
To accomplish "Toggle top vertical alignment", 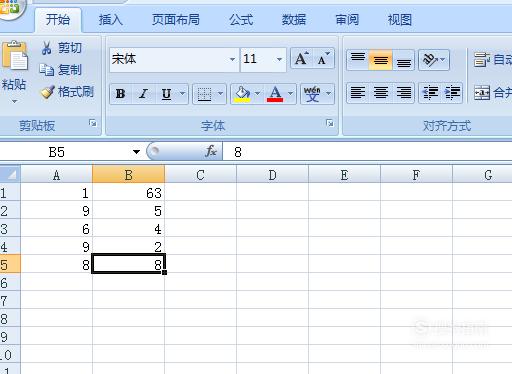I will (358, 60).
